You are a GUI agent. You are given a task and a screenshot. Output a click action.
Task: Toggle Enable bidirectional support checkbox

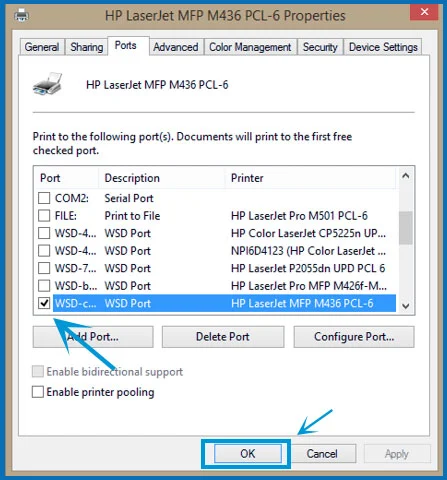point(38,371)
